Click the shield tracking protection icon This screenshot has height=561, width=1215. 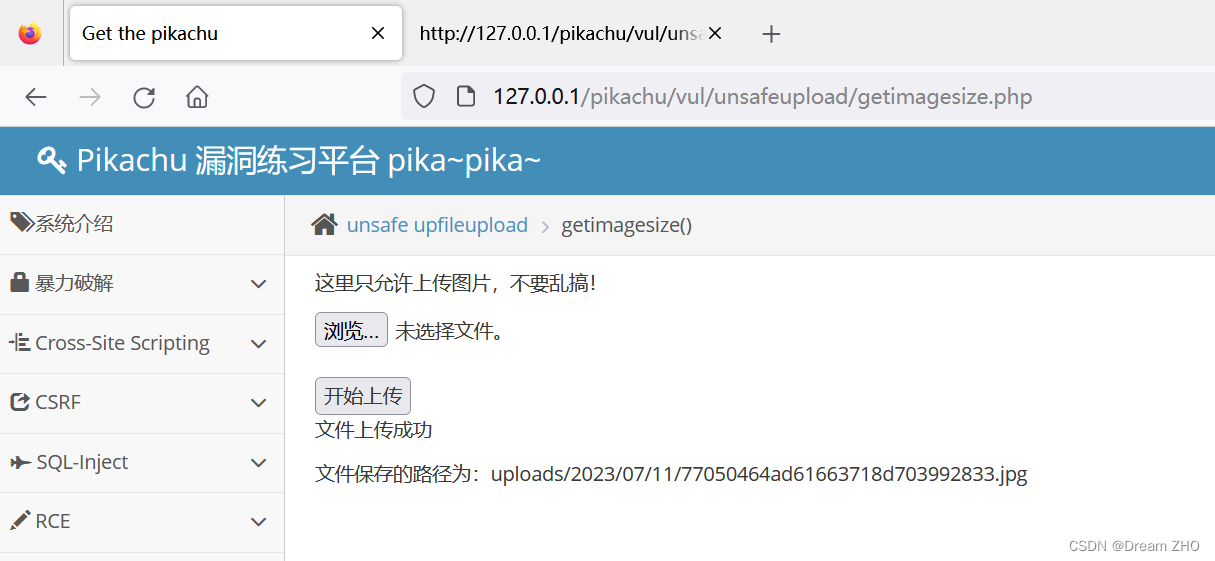pyautogui.click(x=424, y=97)
